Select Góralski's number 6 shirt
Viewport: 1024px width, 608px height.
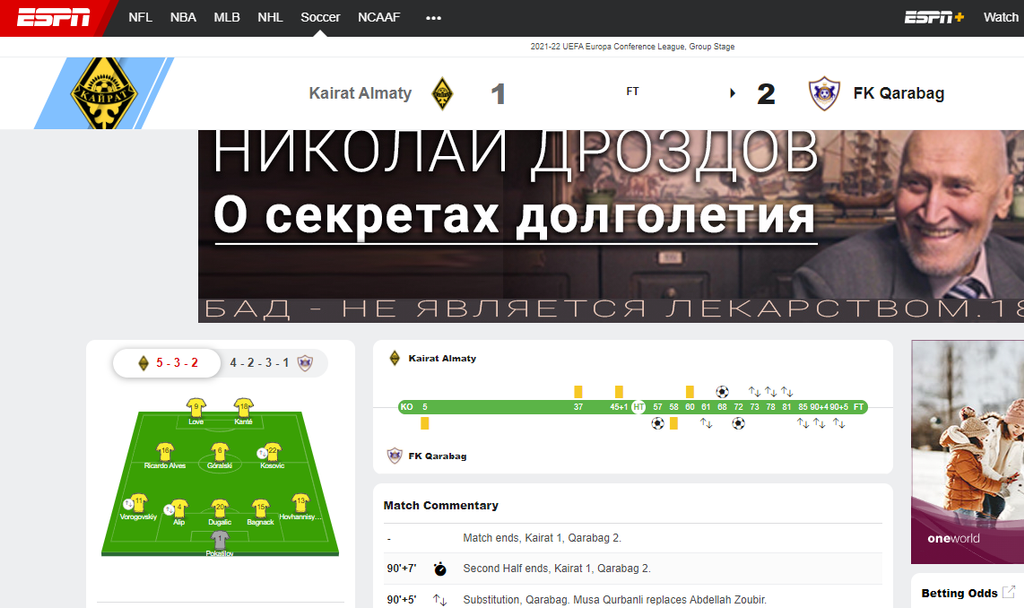[x=219, y=451]
